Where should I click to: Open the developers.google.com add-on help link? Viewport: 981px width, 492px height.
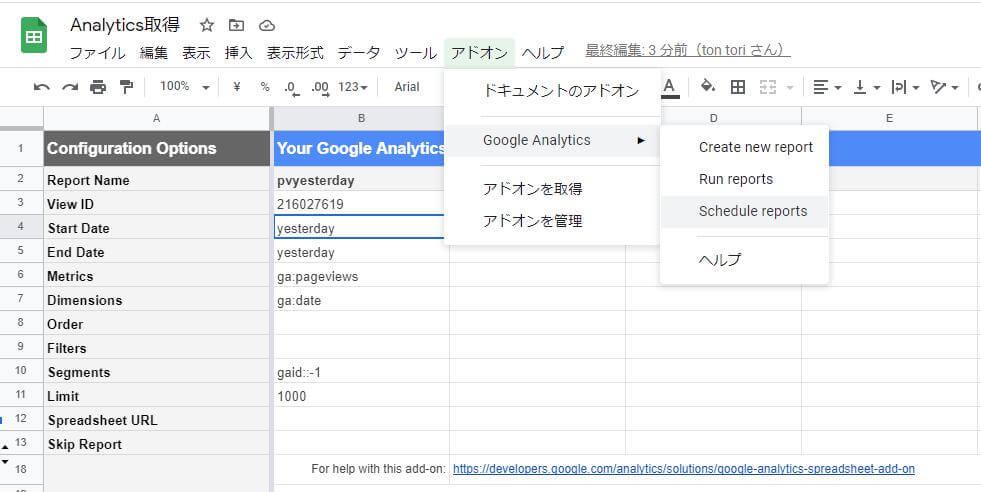pos(683,469)
